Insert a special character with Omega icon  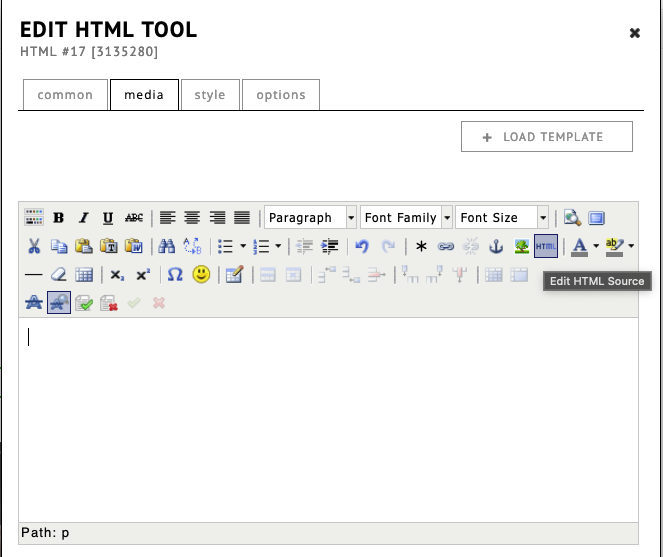coord(175,274)
